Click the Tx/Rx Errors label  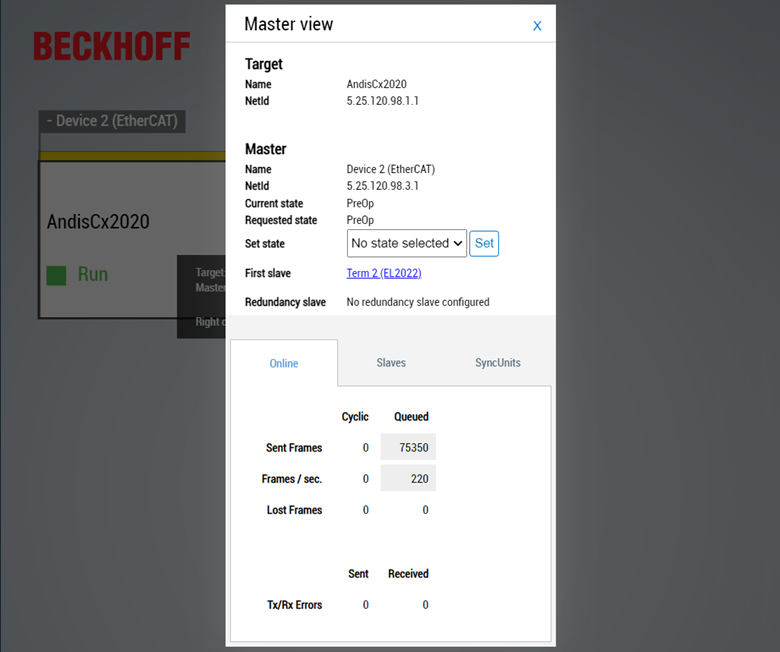coord(294,605)
